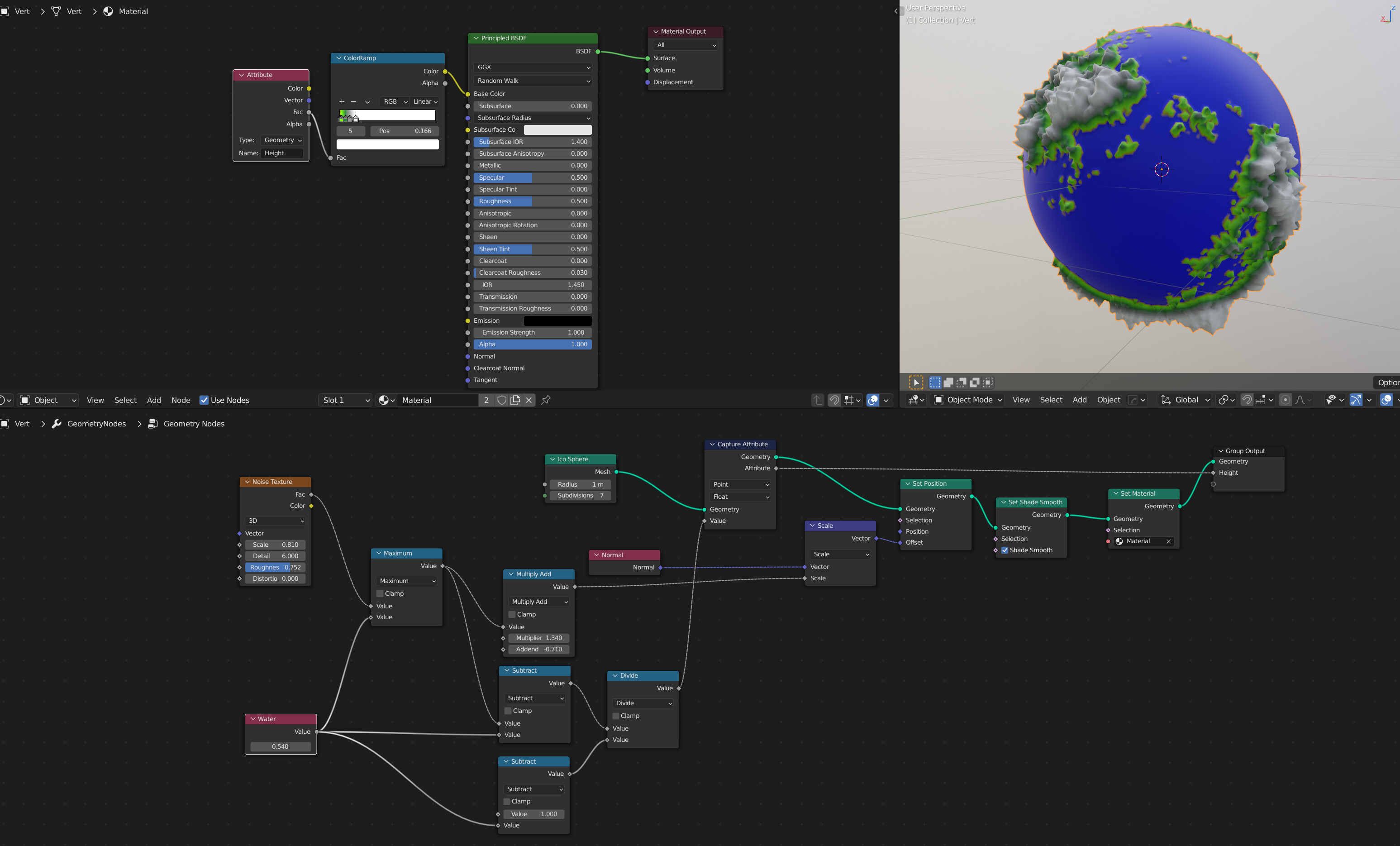
Task: Open the shader editor type selector icon
Action: pyautogui.click(x=6, y=400)
